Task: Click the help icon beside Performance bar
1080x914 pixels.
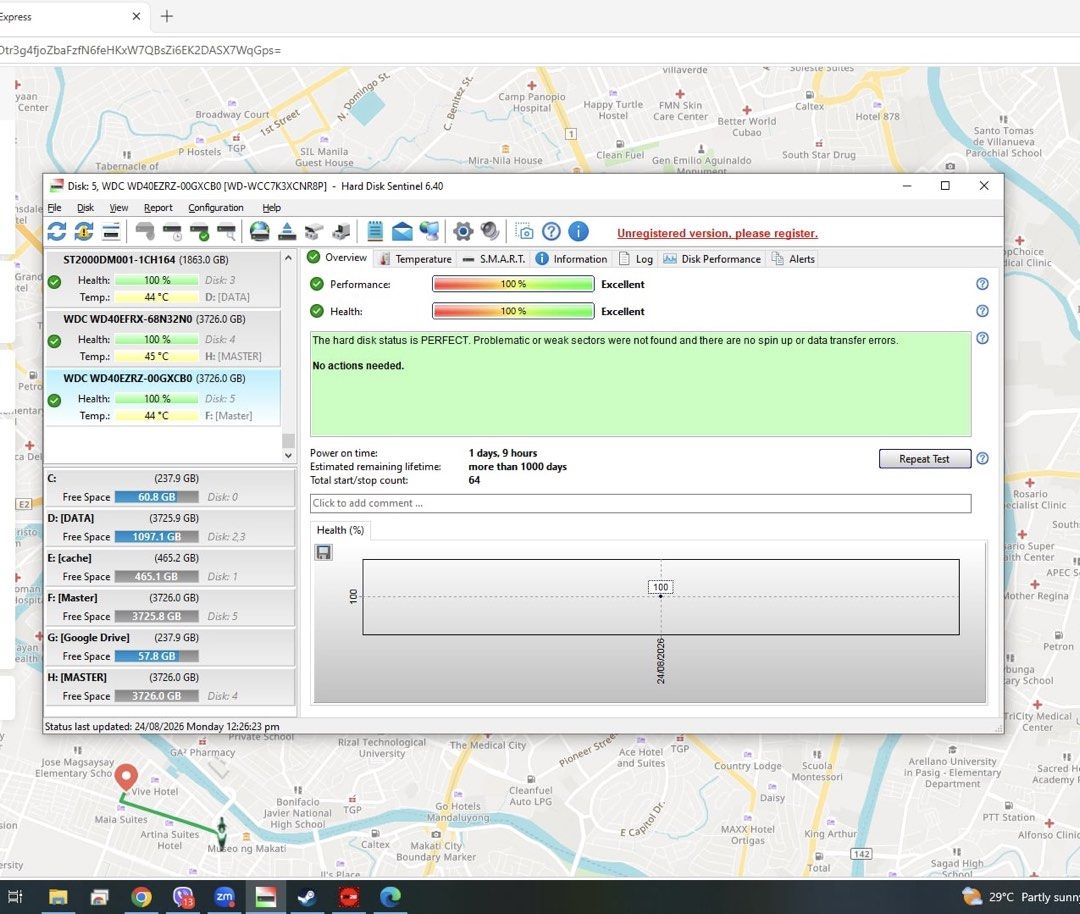Action: click(x=982, y=284)
